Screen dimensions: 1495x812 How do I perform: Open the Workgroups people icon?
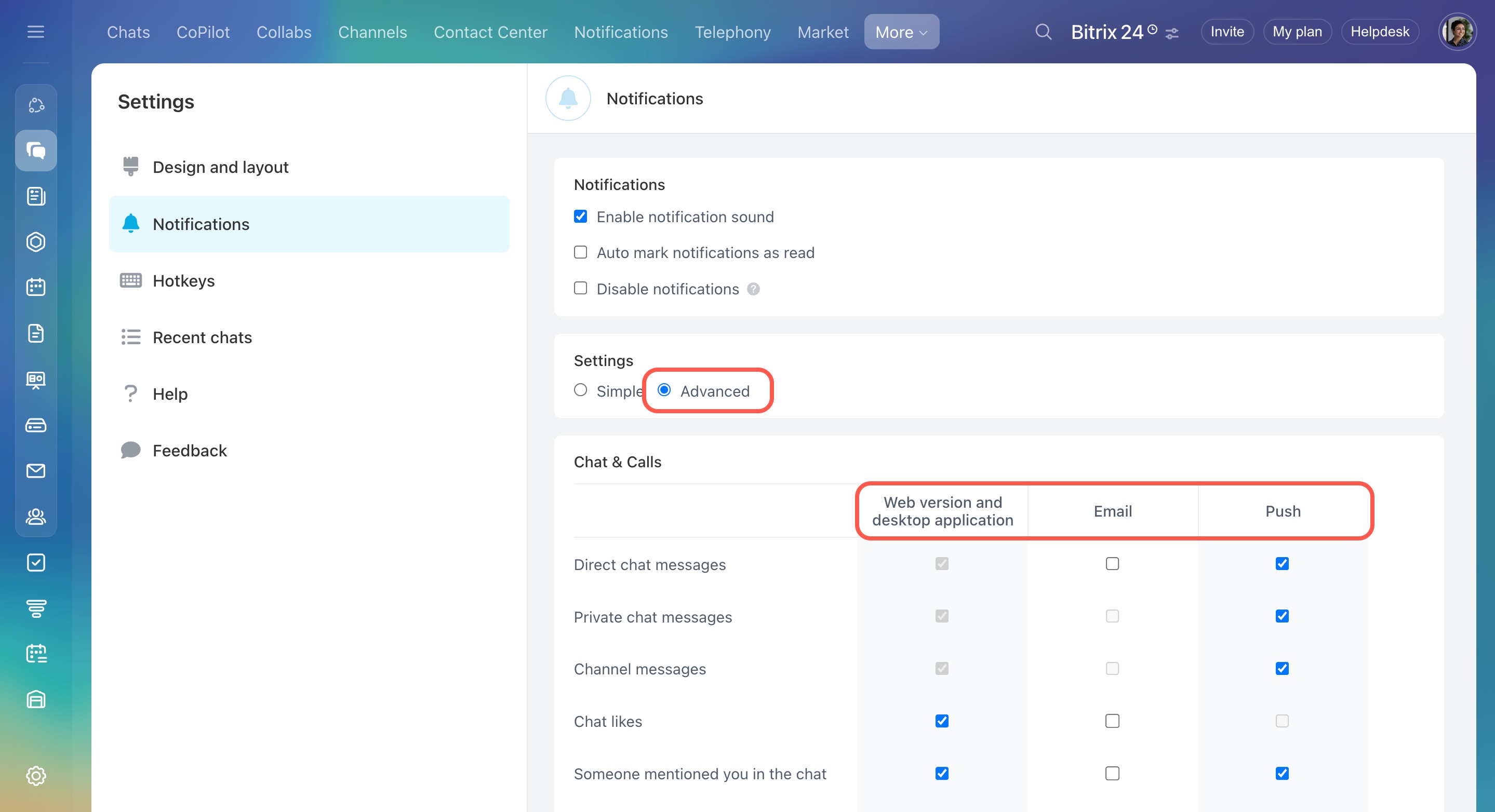click(x=36, y=516)
